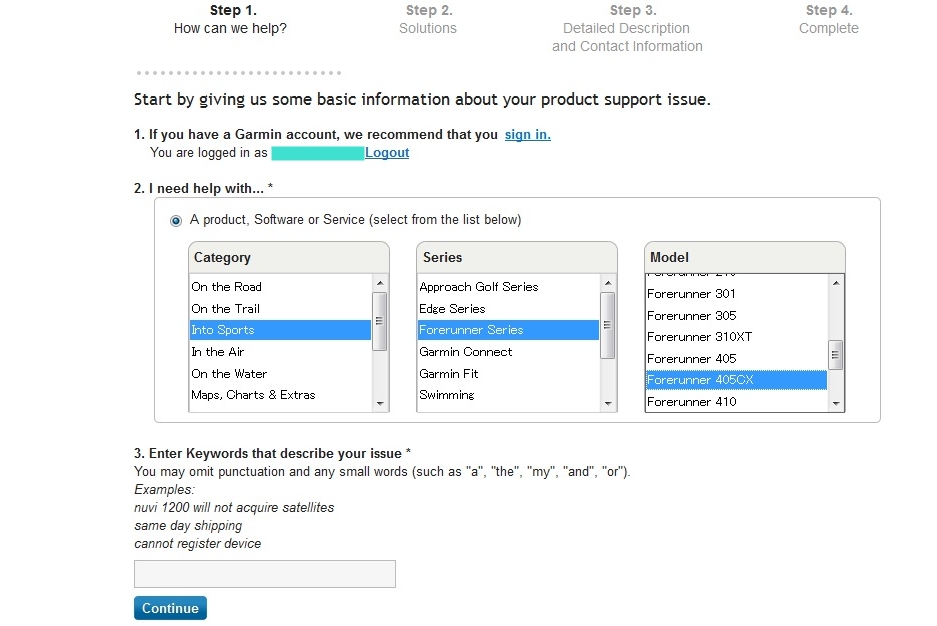Click the Continue button

[x=170, y=608]
